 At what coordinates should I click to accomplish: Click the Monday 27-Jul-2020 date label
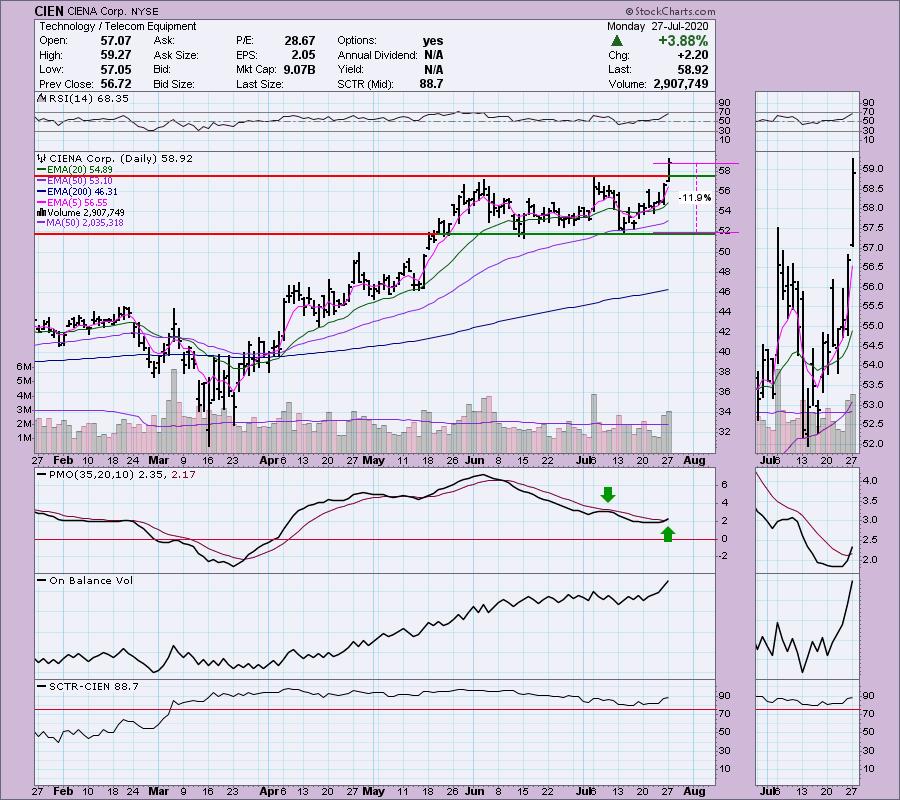pos(658,26)
